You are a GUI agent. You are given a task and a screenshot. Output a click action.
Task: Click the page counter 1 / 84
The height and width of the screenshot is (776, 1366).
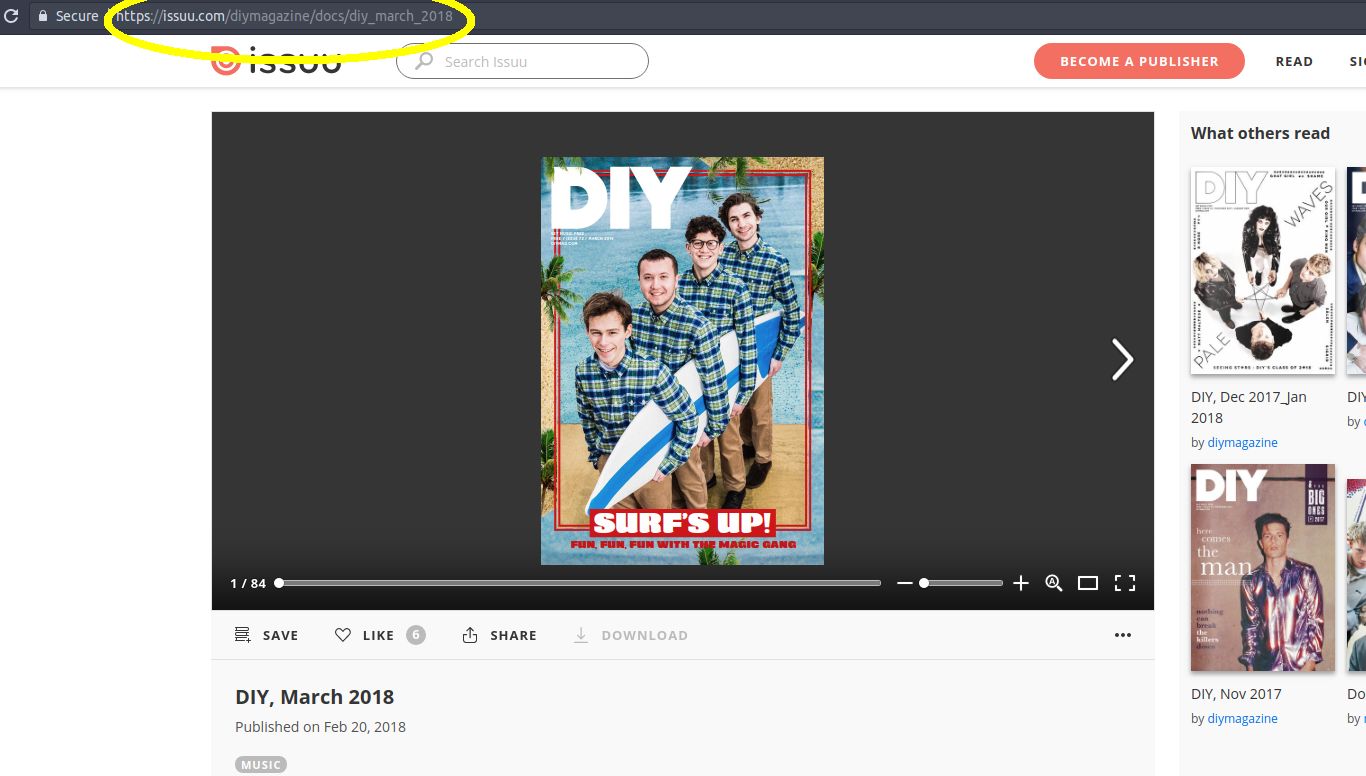tap(248, 583)
